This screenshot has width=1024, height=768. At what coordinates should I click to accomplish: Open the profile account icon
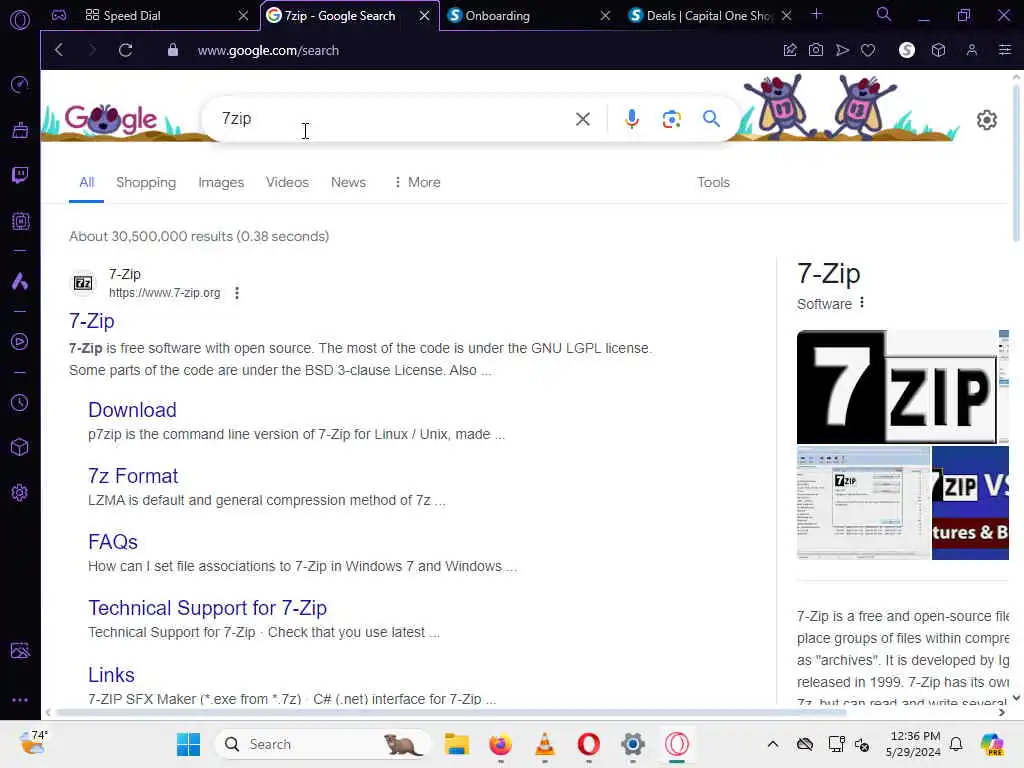coord(972,50)
